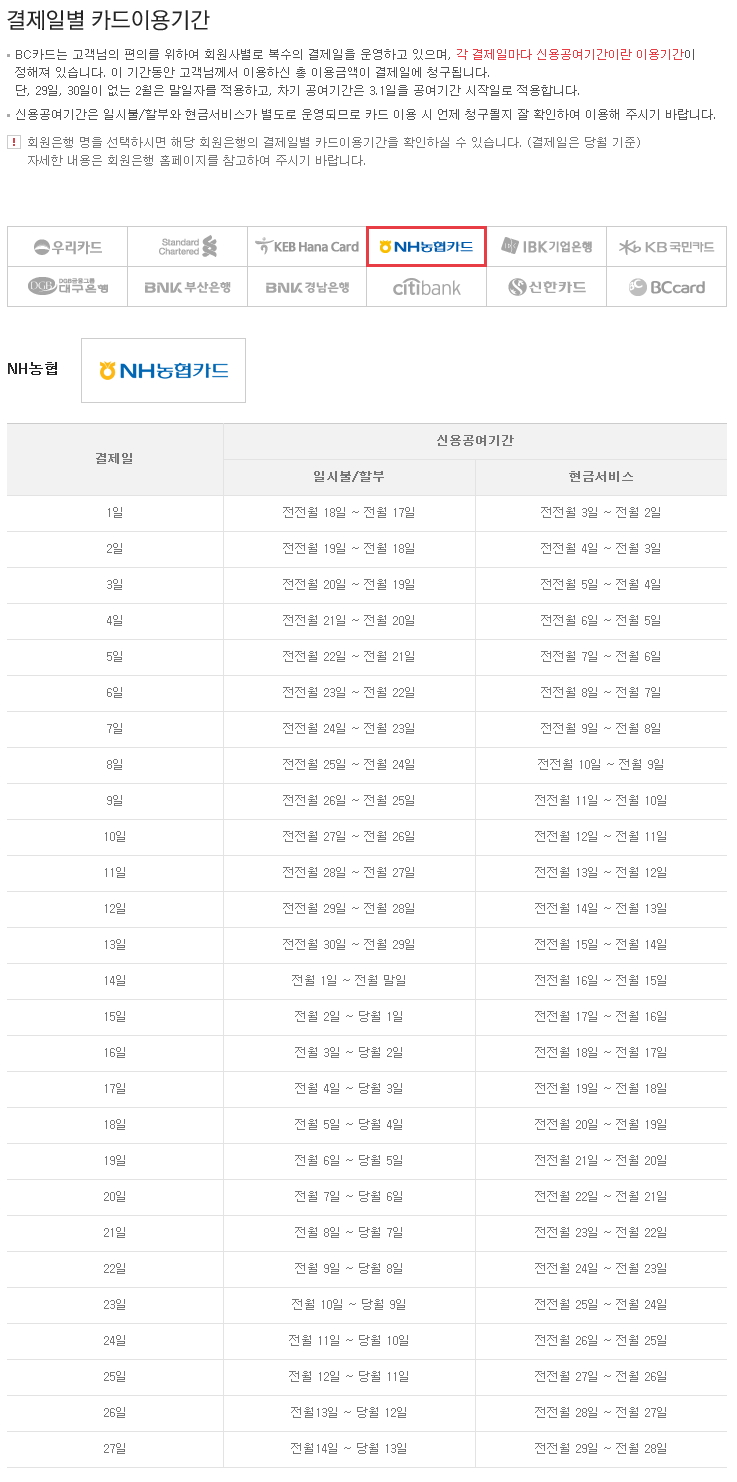The image size is (737, 1482).
Task: Click the citibank logo
Action: 427,287
